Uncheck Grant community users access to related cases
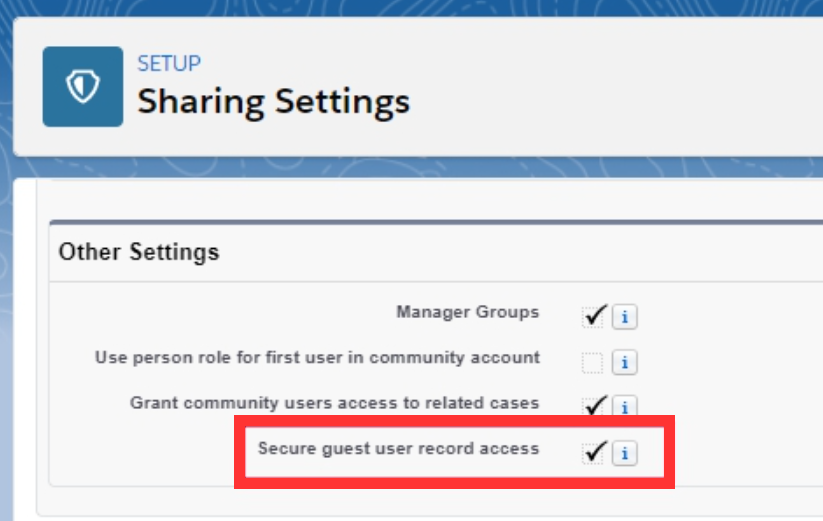Image resolution: width=823 pixels, height=521 pixels. [x=594, y=406]
